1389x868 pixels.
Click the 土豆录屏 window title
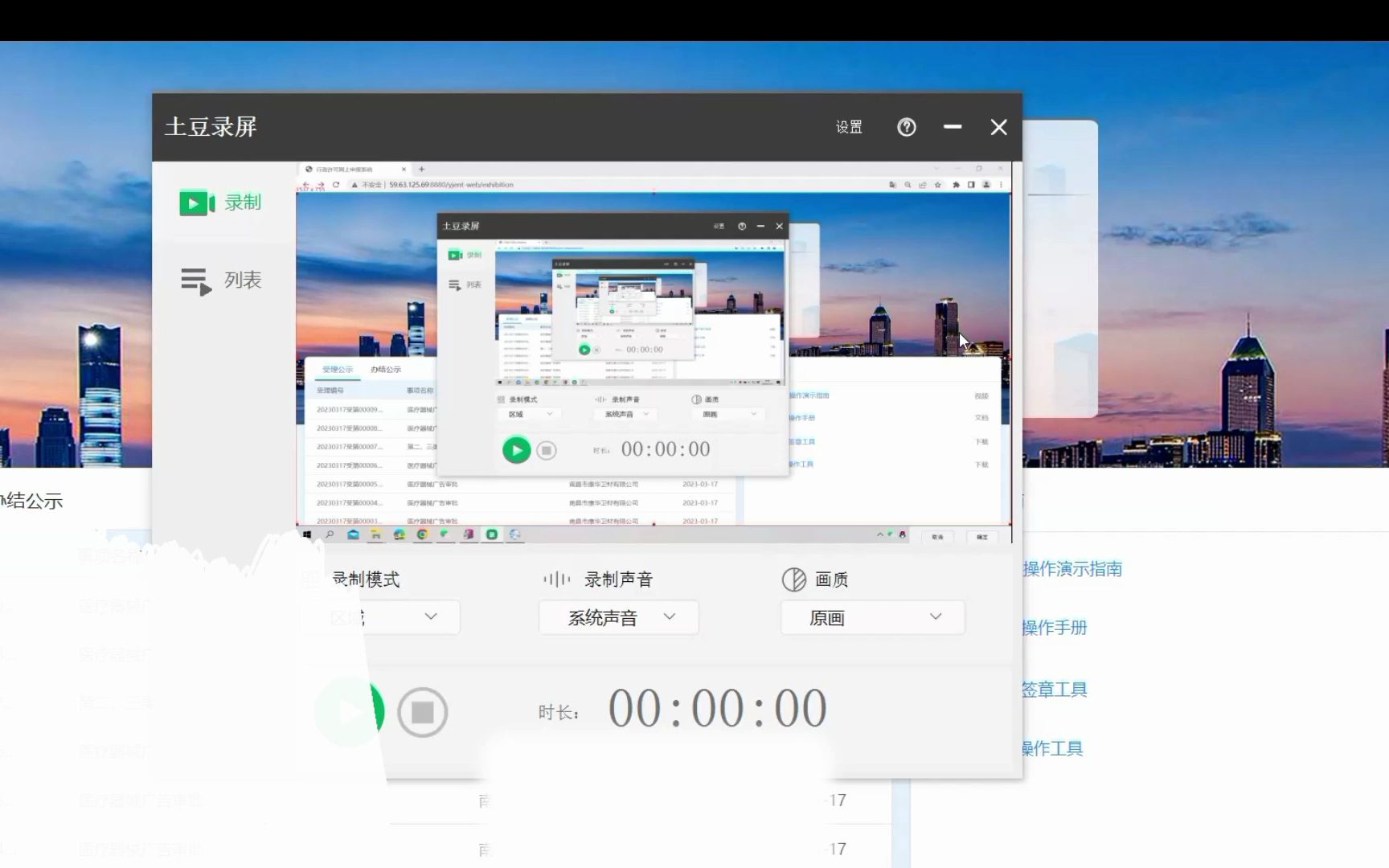211,127
